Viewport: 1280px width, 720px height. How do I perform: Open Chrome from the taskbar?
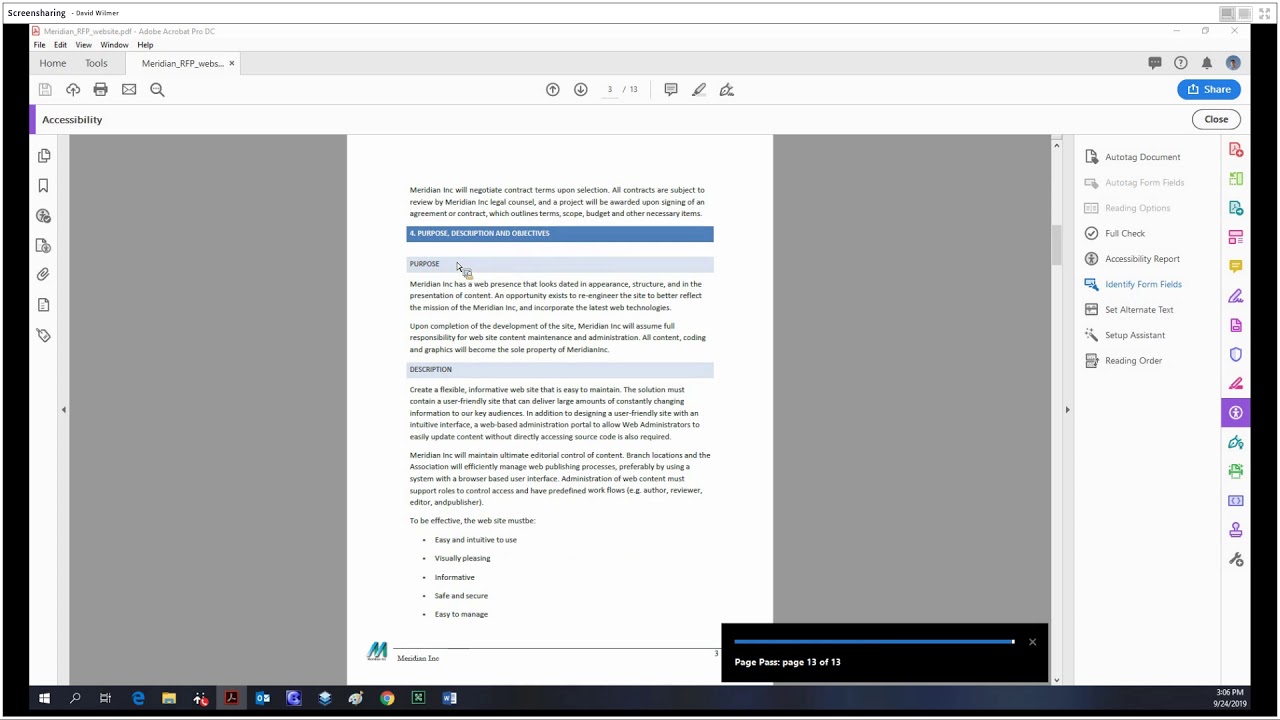click(x=387, y=698)
